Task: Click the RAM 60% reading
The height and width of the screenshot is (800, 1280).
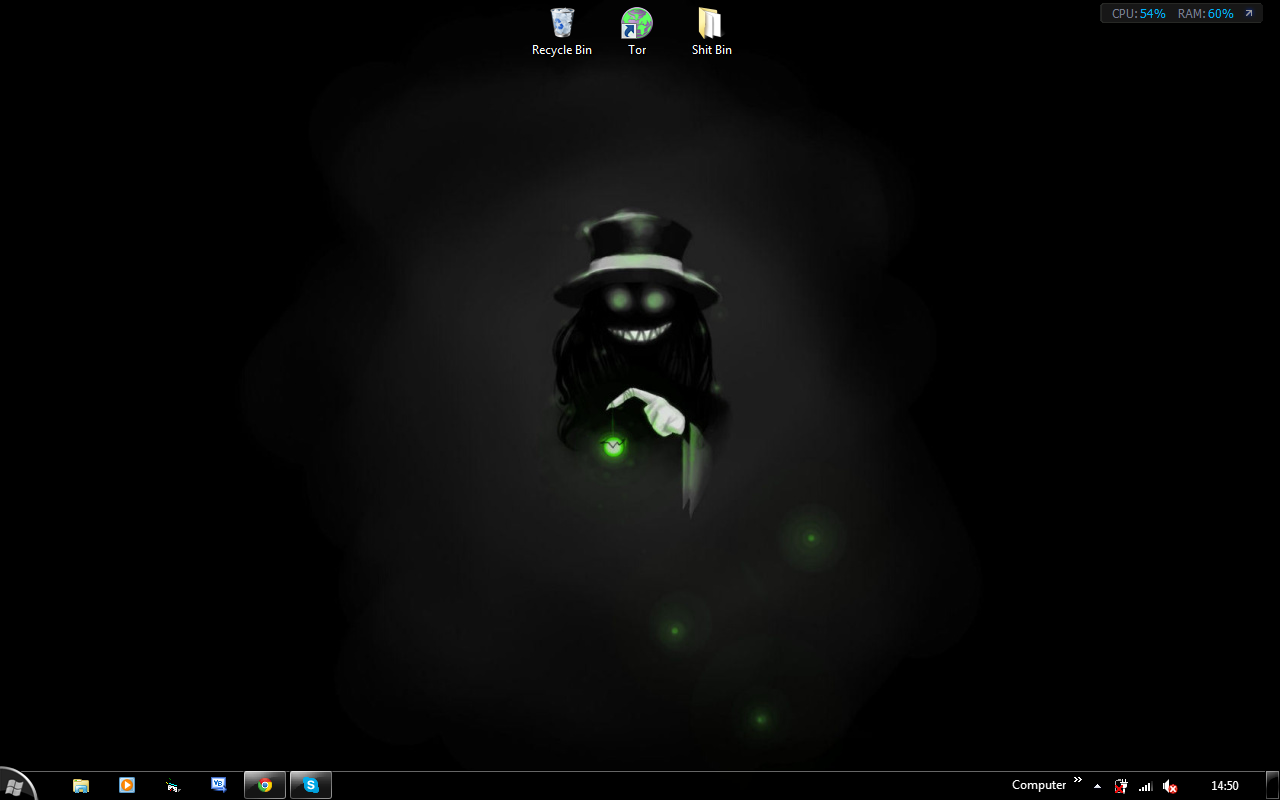Action: pyautogui.click(x=1206, y=14)
